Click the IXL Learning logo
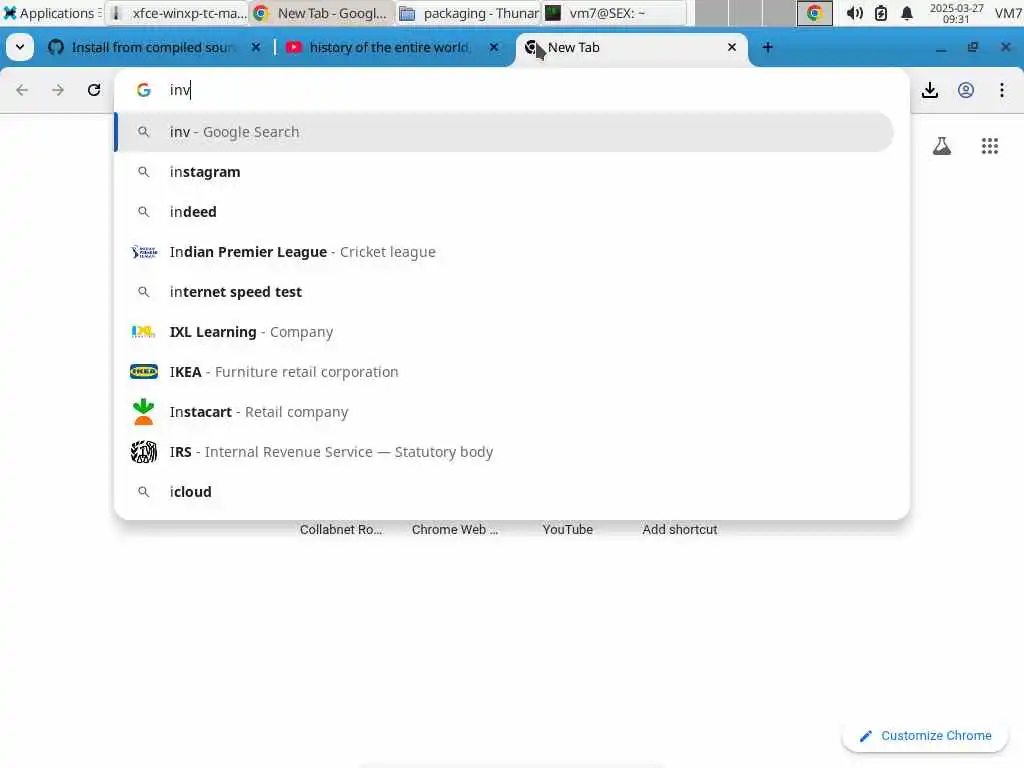This screenshot has height=768, width=1024. (x=144, y=332)
